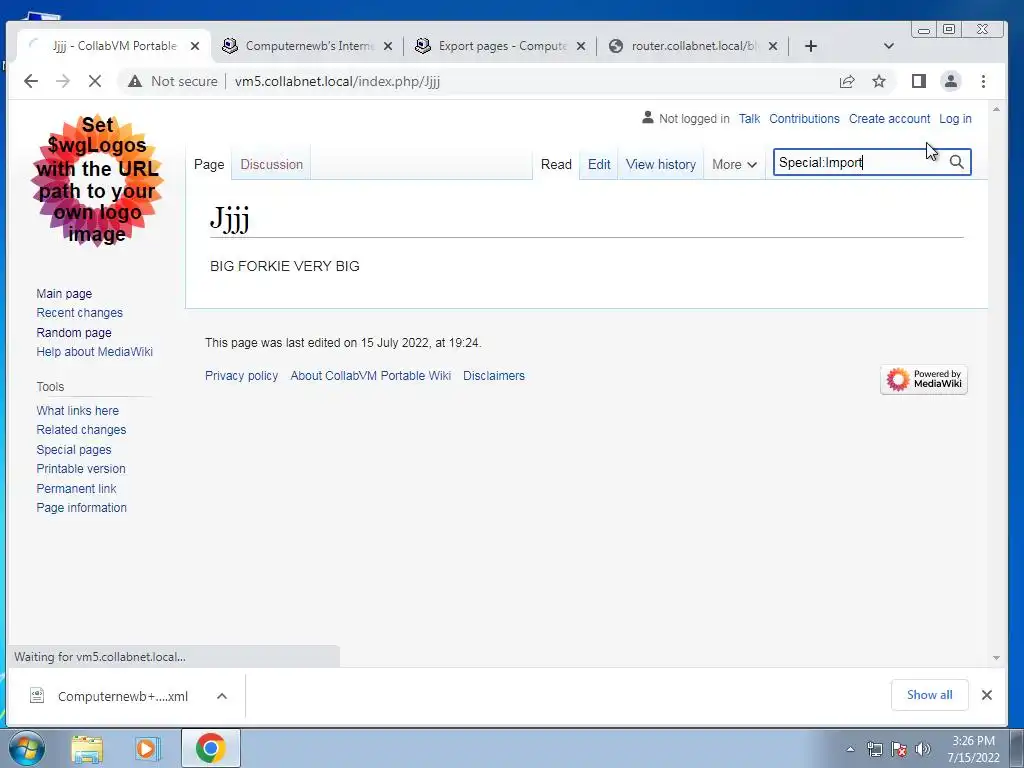
Task: Open the Disclaimers link
Action: 494,376
